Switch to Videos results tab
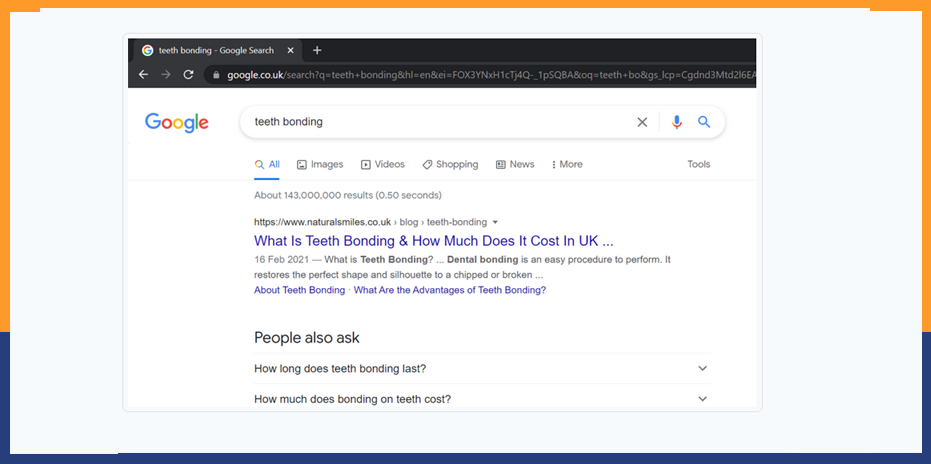Screen dimensions: 931x464 [383, 165]
